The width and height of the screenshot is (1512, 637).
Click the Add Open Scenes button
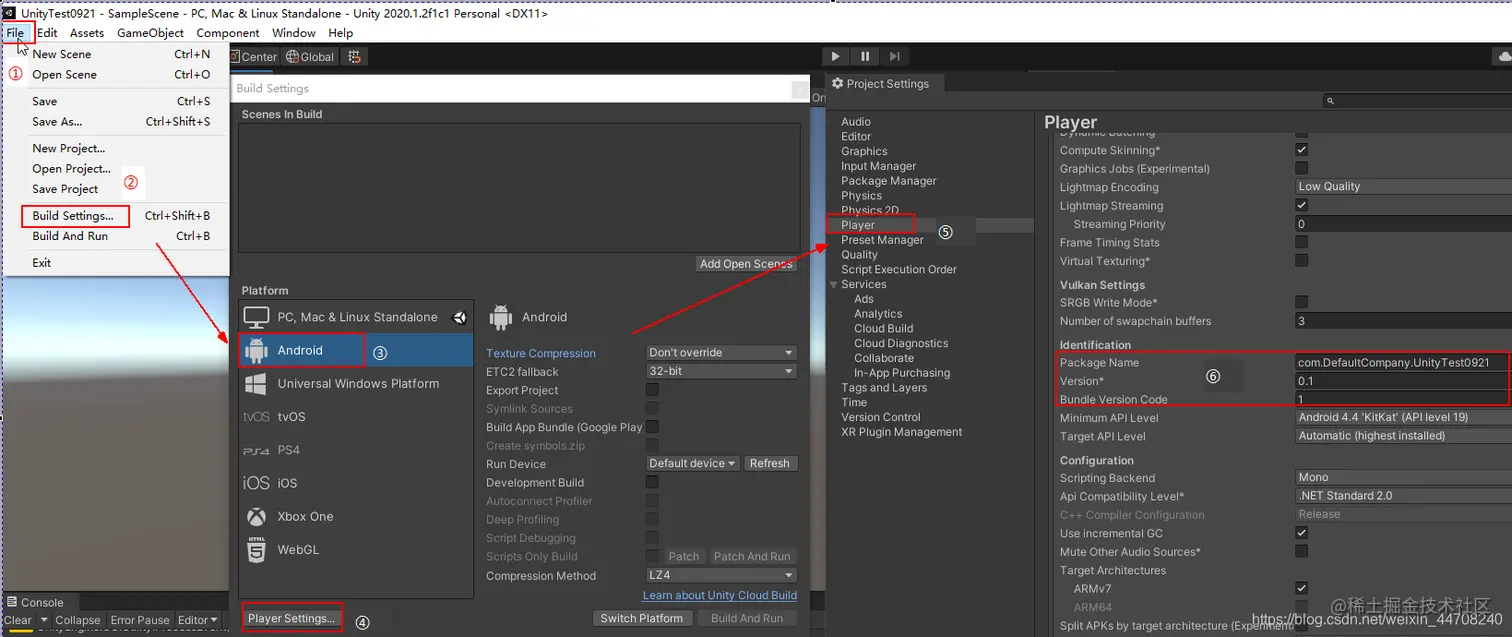(746, 264)
